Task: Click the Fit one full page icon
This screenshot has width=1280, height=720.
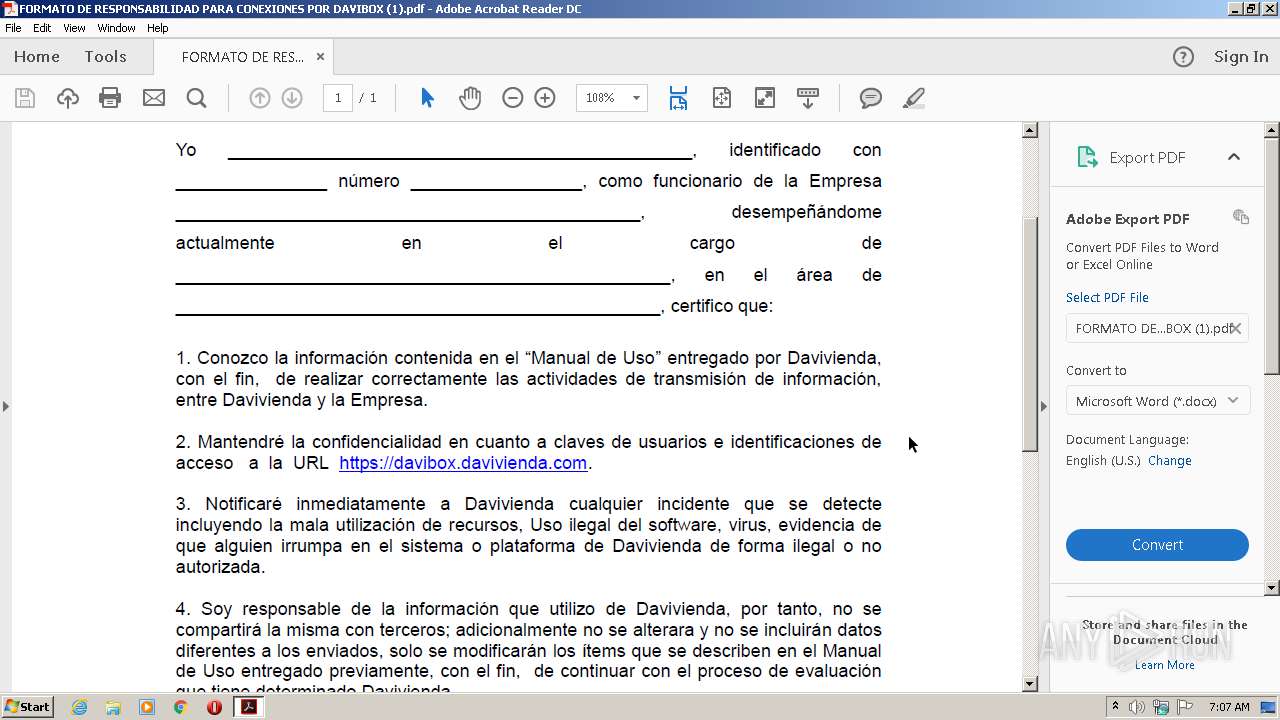Action: [721, 98]
